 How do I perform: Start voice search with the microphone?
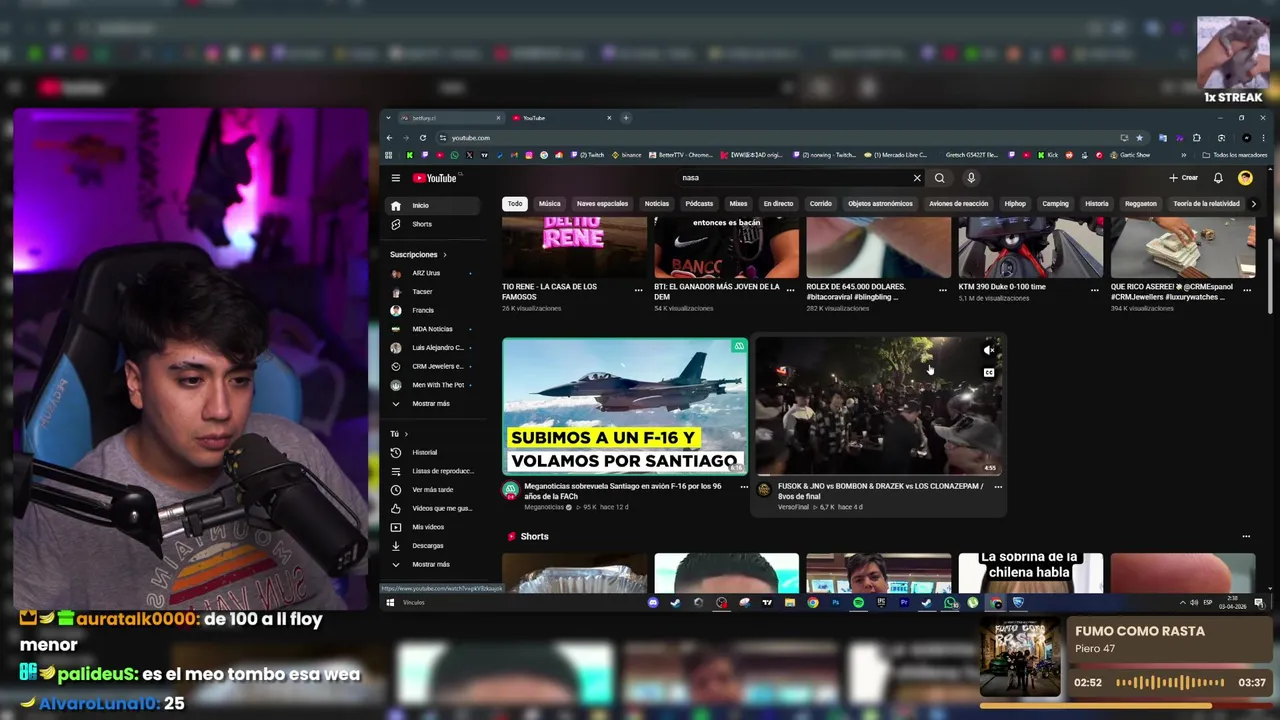point(970,178)
